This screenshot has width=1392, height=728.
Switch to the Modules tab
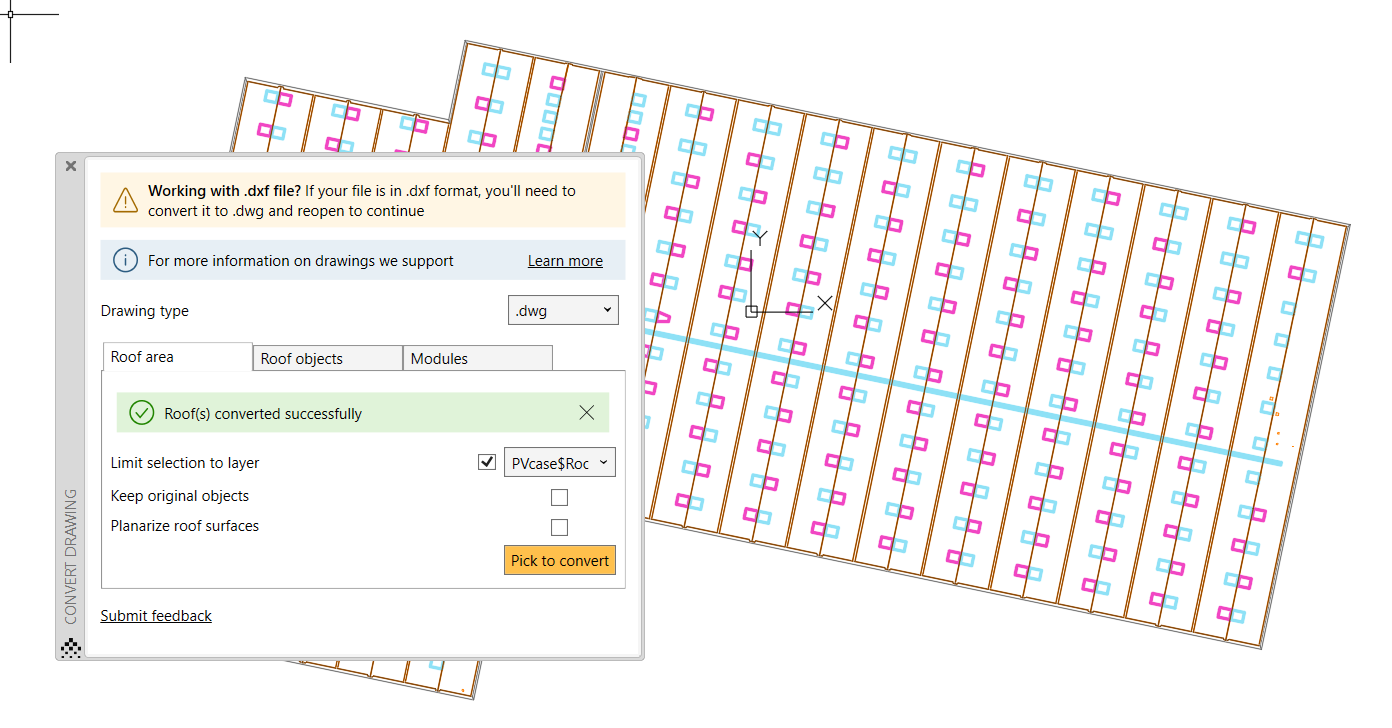tap(440, 358)
